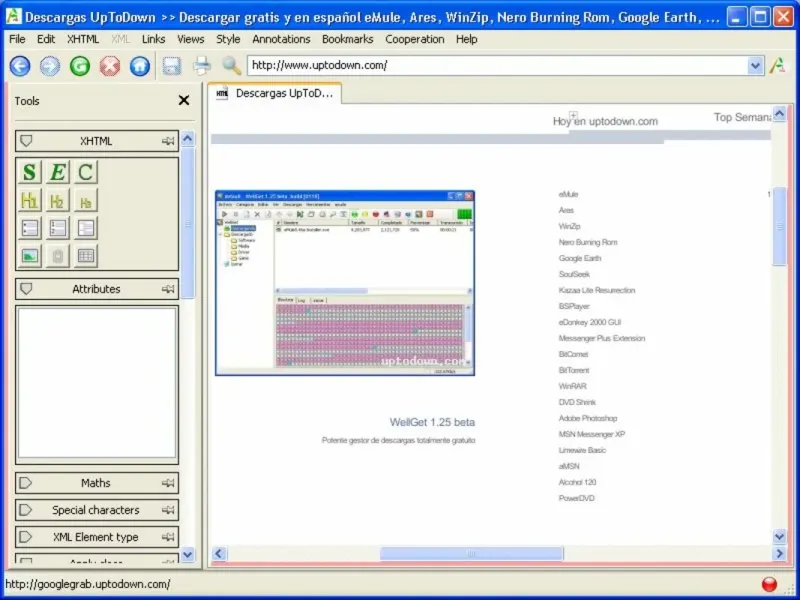This screenshot has width=800, height=600.
Task: Insert a Heading 1 with H1 icon
Action: [30, 200]
